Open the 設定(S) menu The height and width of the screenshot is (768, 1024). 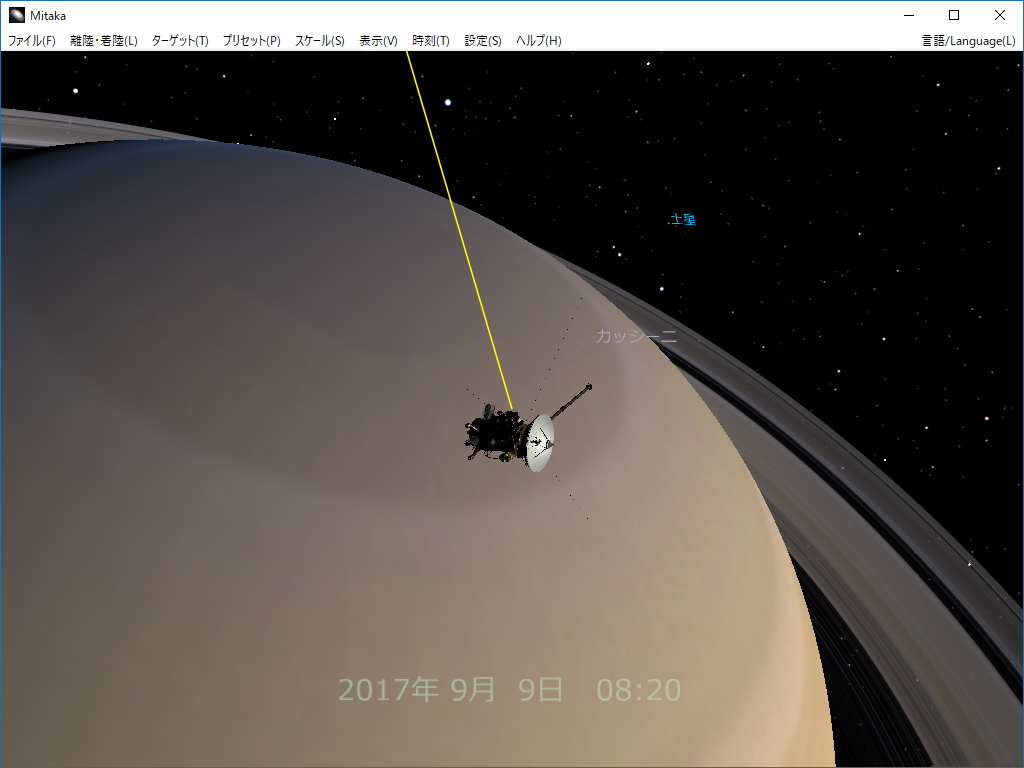481,41
